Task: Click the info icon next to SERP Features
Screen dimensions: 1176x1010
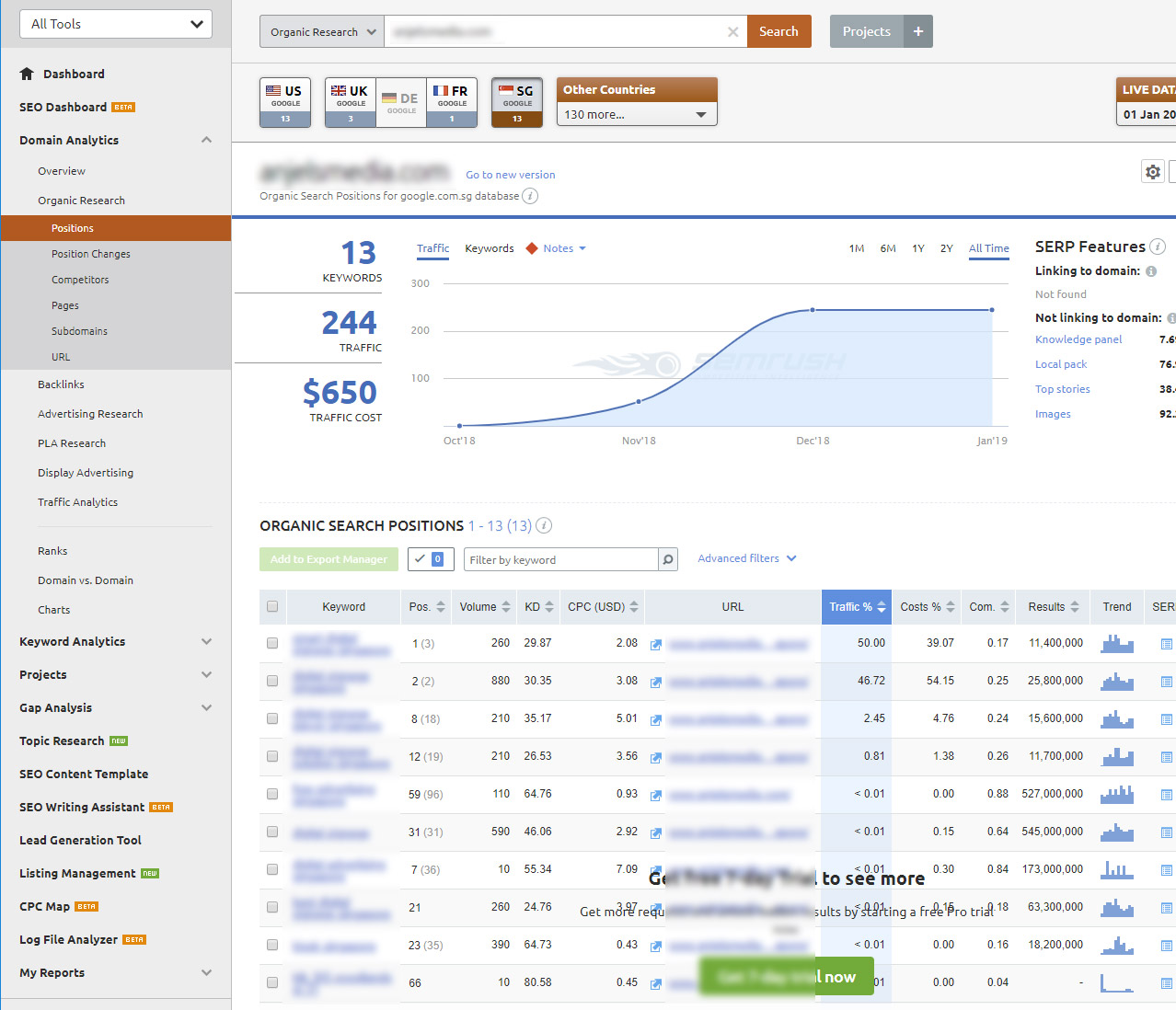Action: tap(1158, 247)
